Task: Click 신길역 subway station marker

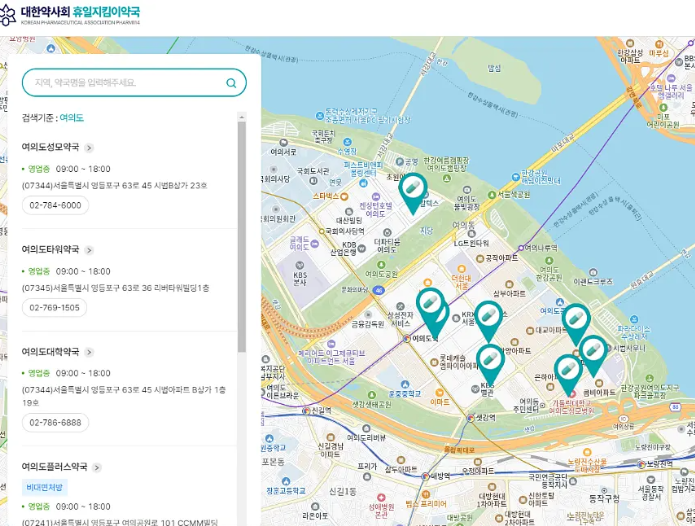Action: [x=306, y=411]
